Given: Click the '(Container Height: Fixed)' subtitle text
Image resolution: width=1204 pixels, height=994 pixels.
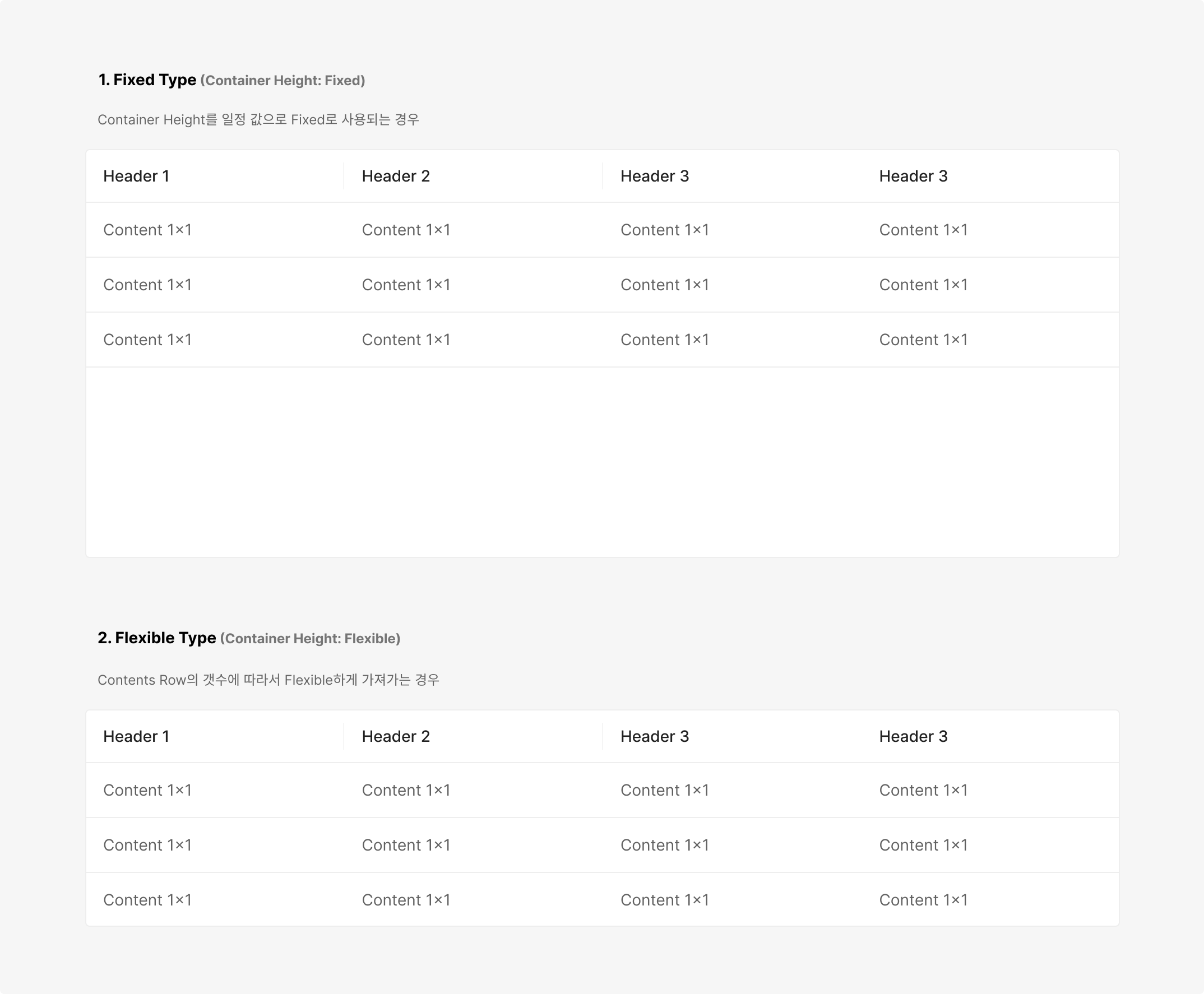Looking at the screenshot, I should (x=283, y=81).
